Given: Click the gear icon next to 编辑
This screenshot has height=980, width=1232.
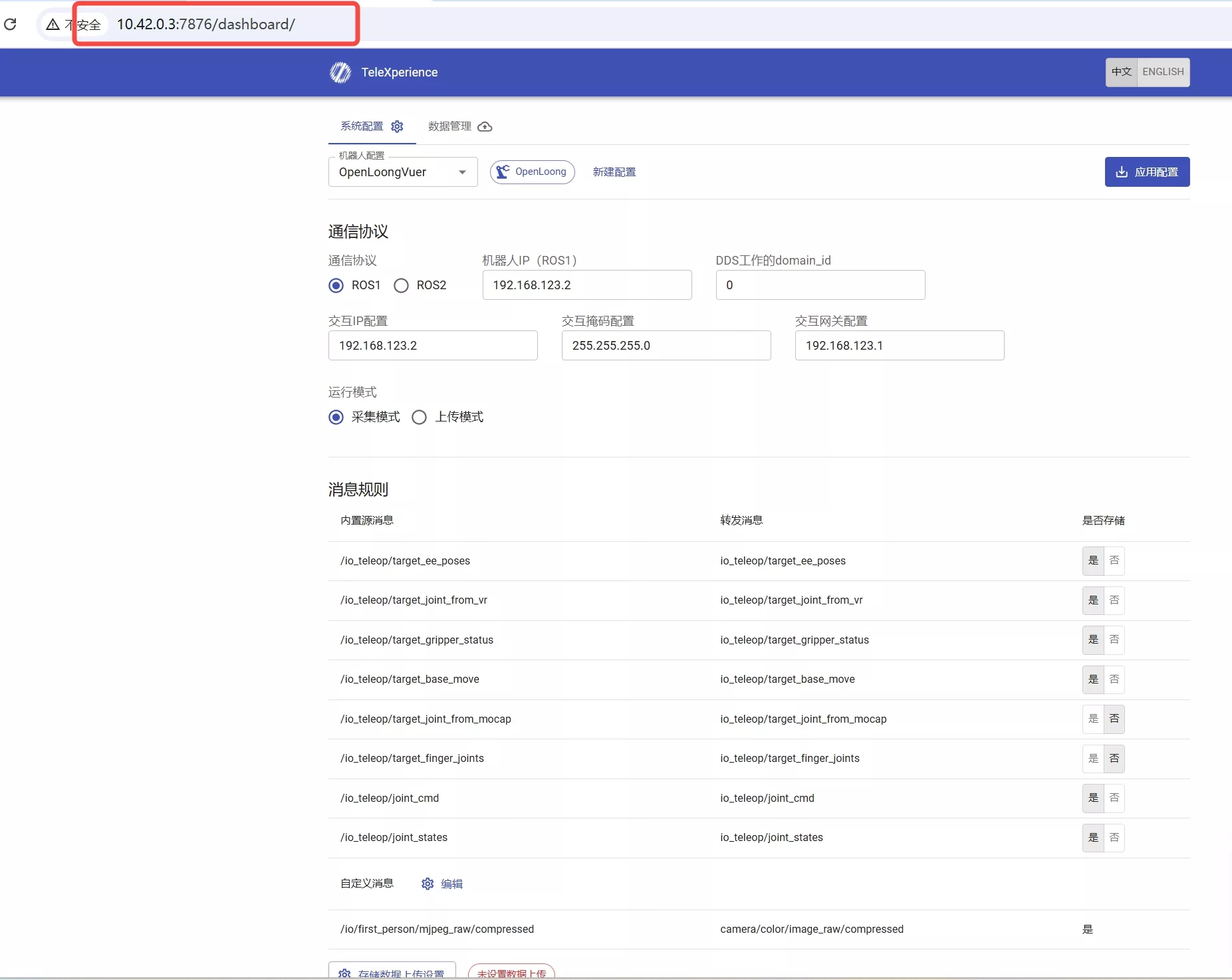Looking at the screenshot, I should (x=428, y=884).
